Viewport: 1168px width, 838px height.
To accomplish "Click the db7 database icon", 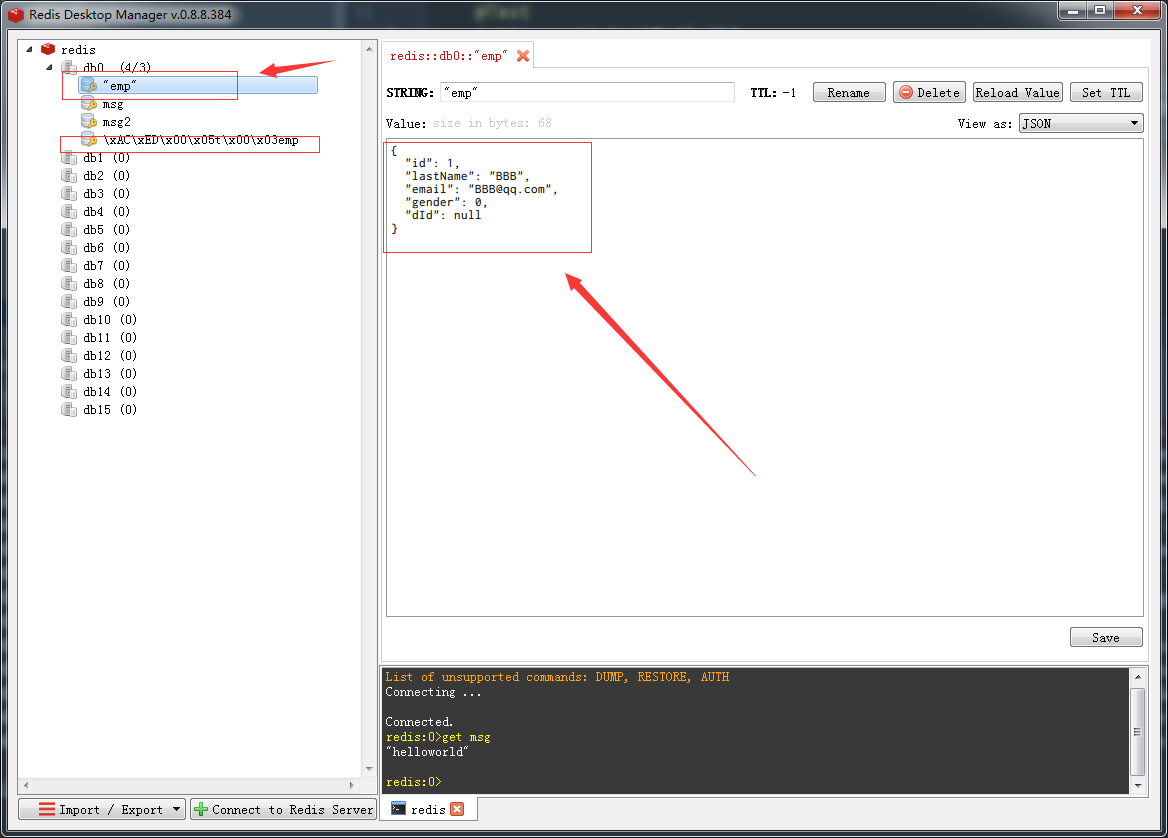I will click(69, 266).
